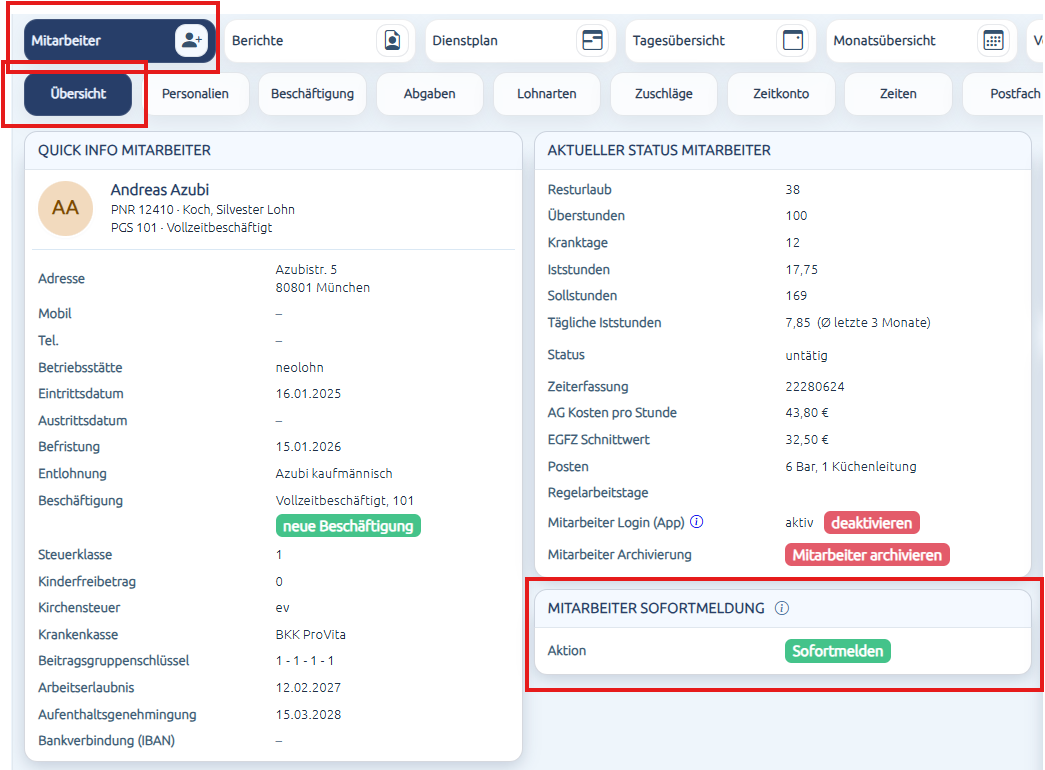Viewport: 1045px width, 770px height.
Task: Click the Mitarbeiter archivieren button
Action: coord(867,555)
